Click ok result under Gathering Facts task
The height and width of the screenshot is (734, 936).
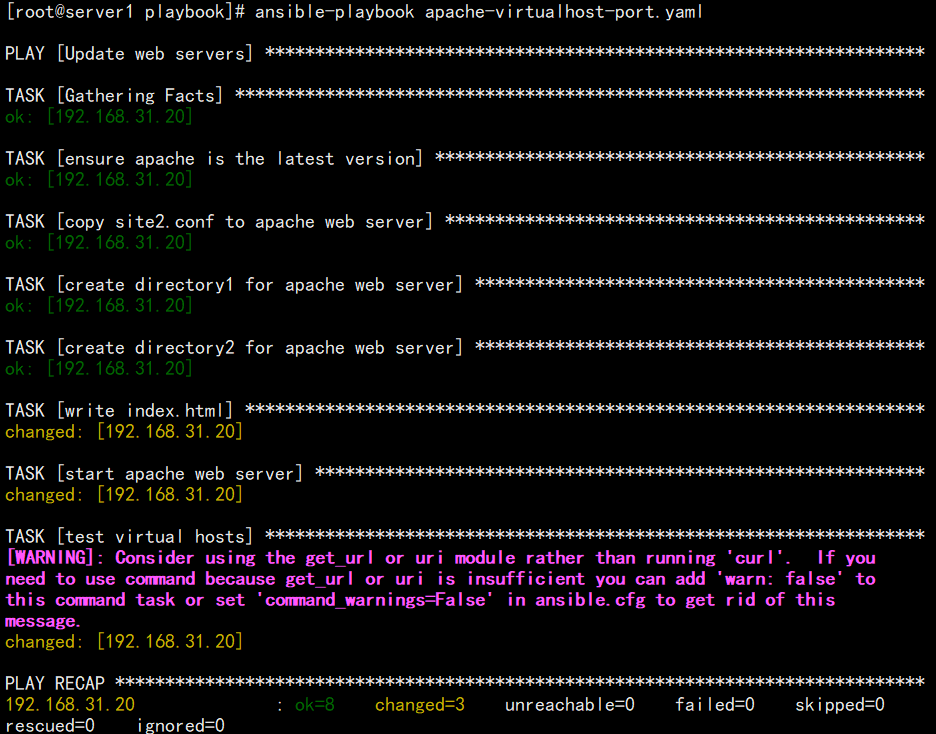click(x=99, y=116)
